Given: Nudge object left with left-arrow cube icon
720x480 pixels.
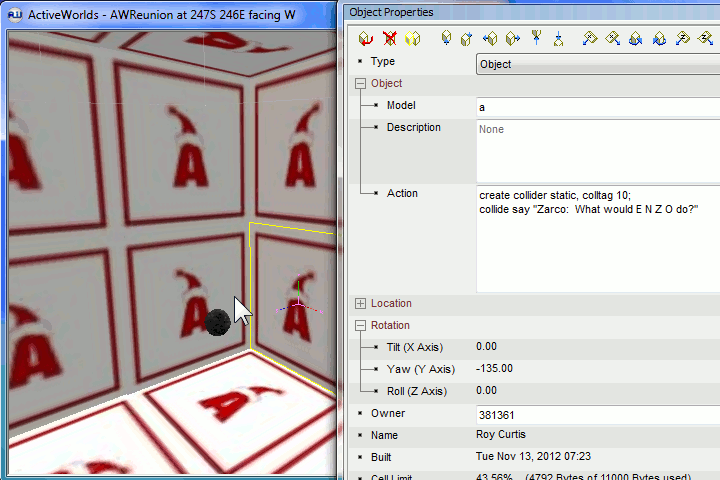Looking at the screenshot, I should tap(490, 39).
